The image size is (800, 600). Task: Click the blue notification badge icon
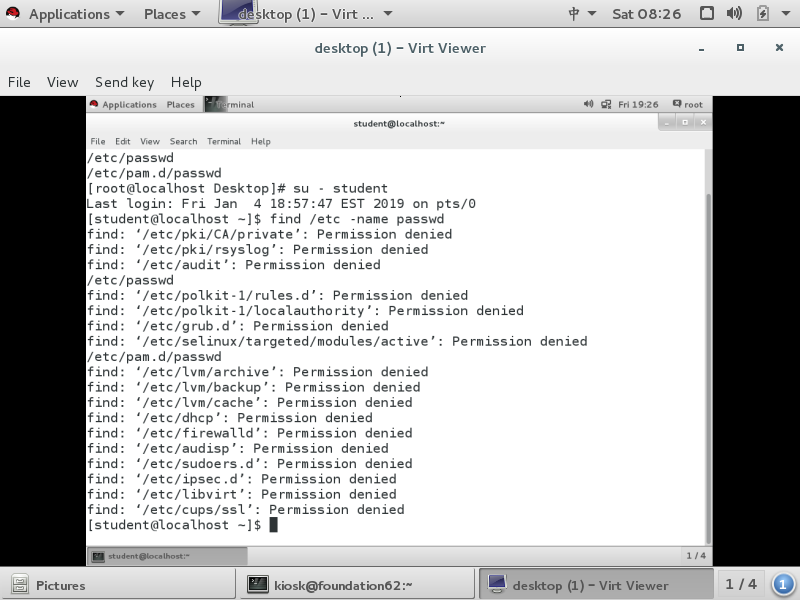click(x=783, y=585)
